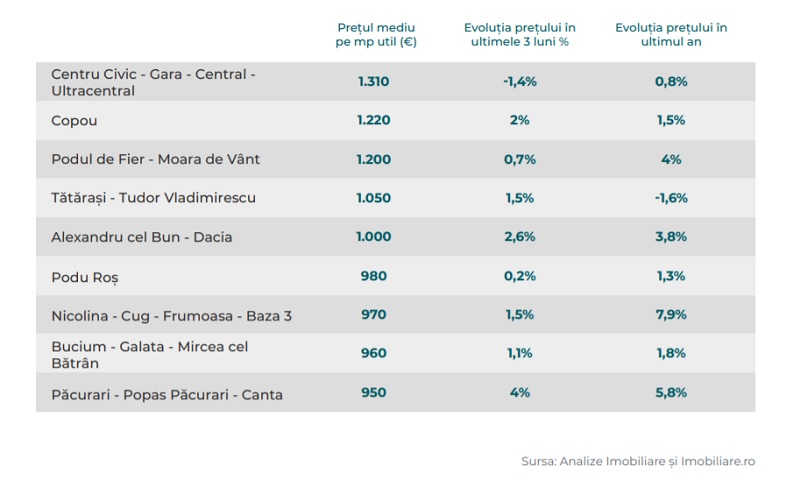This screenshot has height=500, width=800.
Task: Click the "Evoluția prețului în ultimul an" header
Action: (x=671, y=35)
